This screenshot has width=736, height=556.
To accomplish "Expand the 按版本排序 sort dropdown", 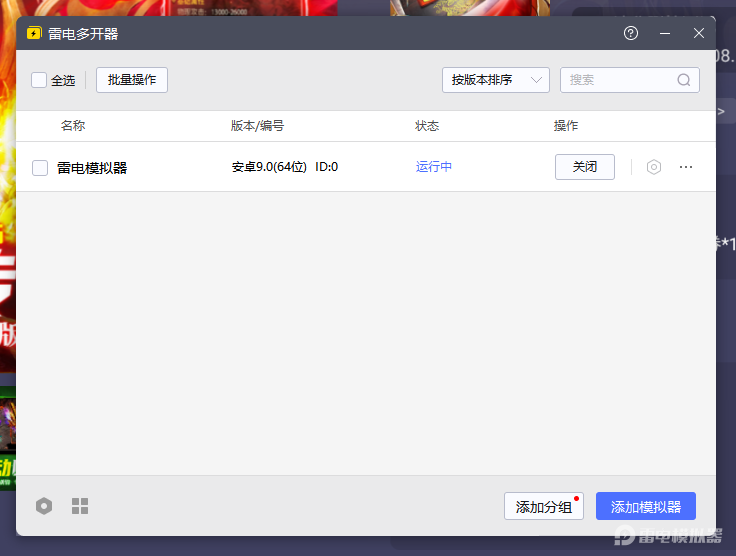I will [496, 80].
